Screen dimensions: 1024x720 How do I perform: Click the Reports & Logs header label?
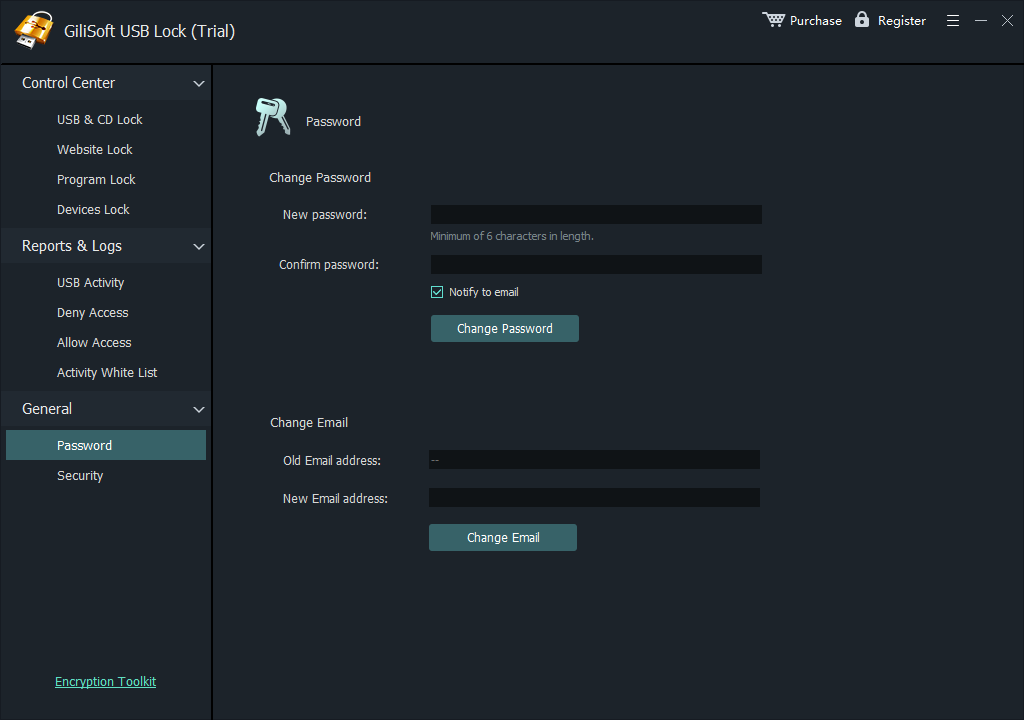coord(72,246)
